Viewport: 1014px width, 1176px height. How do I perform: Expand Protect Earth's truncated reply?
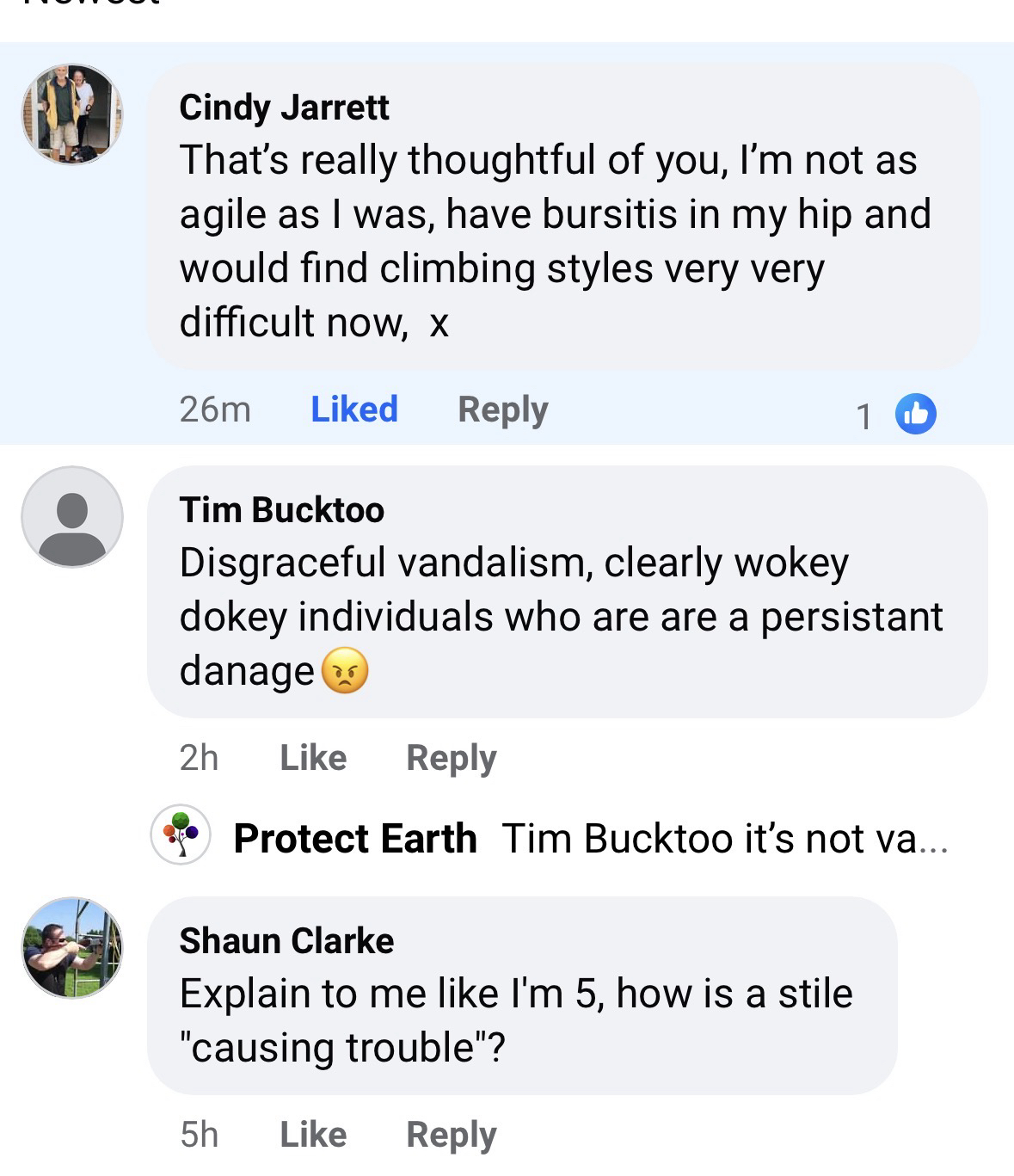tap(724, 839)
